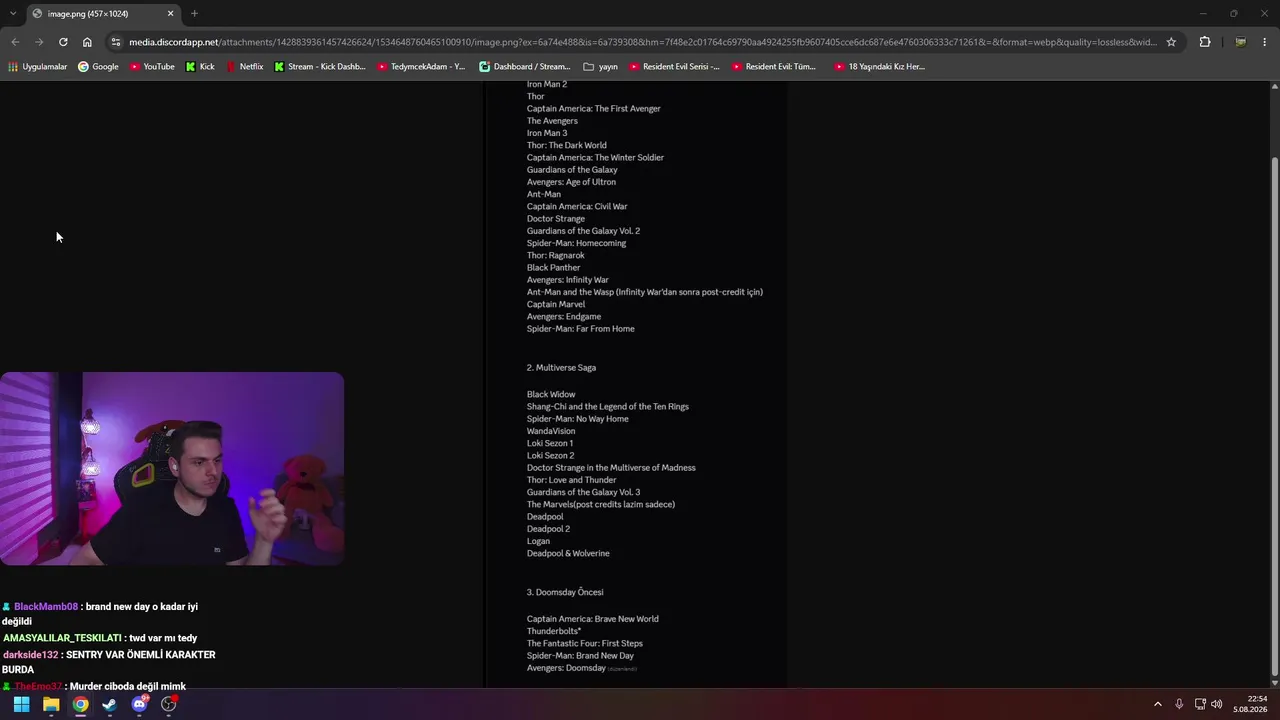1280x720 pixels.
Task: Open the Dashboard / Stream bookmark
Action: [525, 67]
